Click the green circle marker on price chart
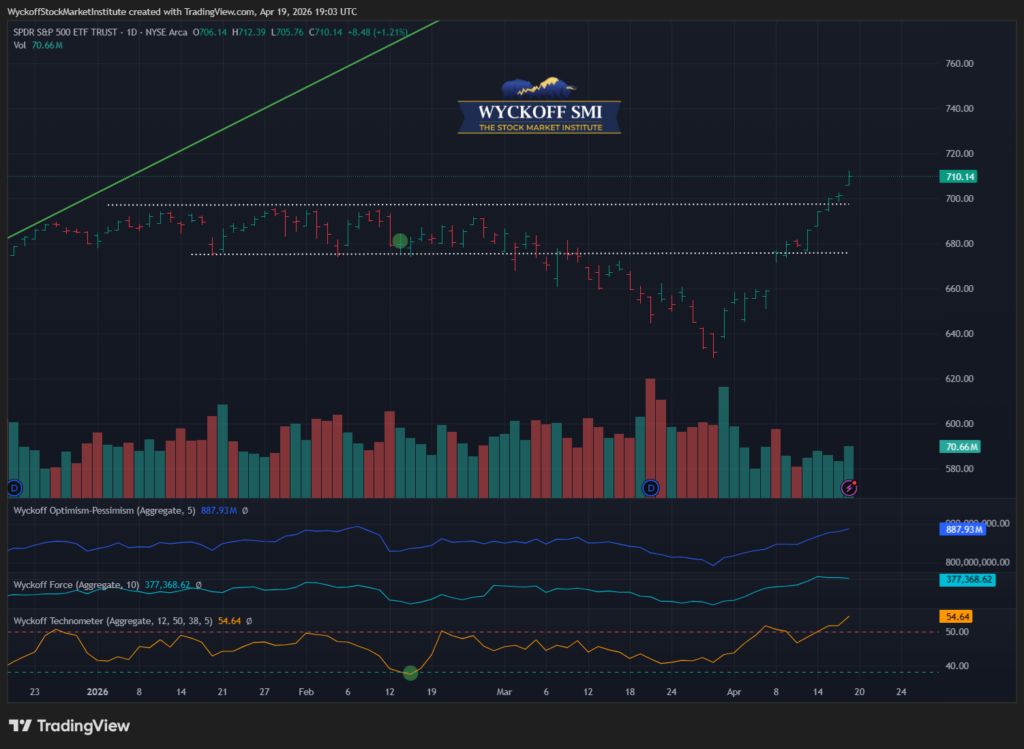Viewport: 1024px width, 749px height. coord(401,241)
